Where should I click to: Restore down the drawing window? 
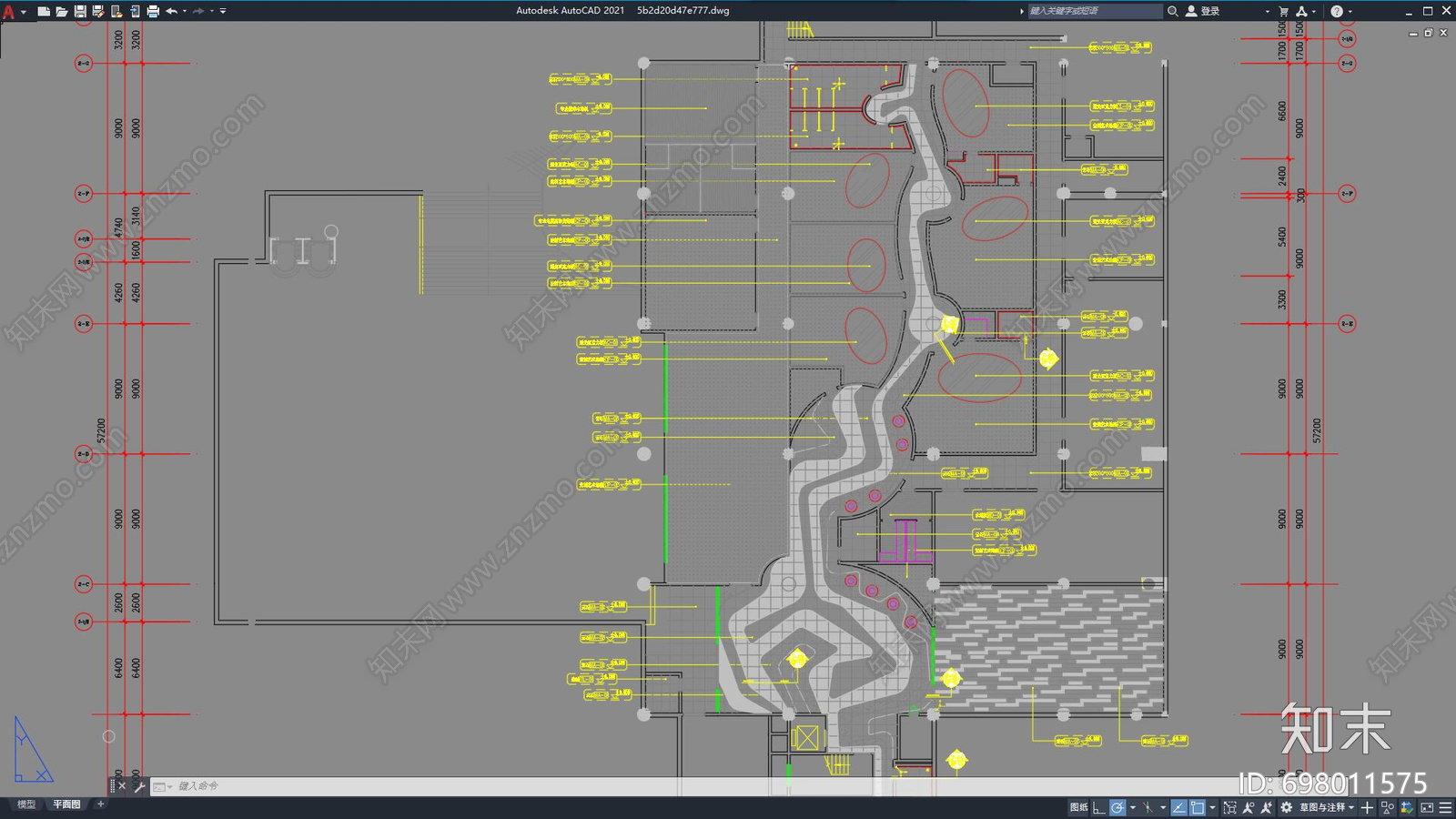1428,33
